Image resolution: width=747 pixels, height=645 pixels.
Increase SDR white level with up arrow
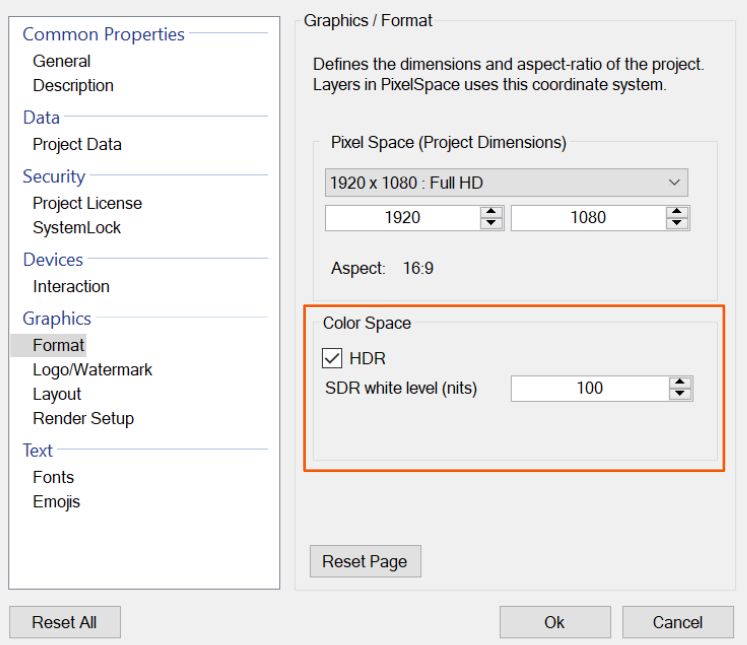click(680, 382)
